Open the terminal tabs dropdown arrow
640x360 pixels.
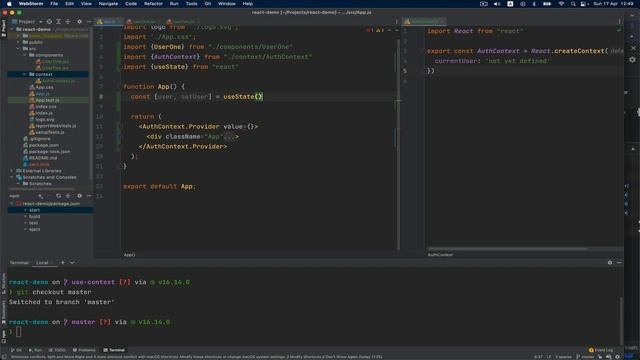tap(72, 262)
